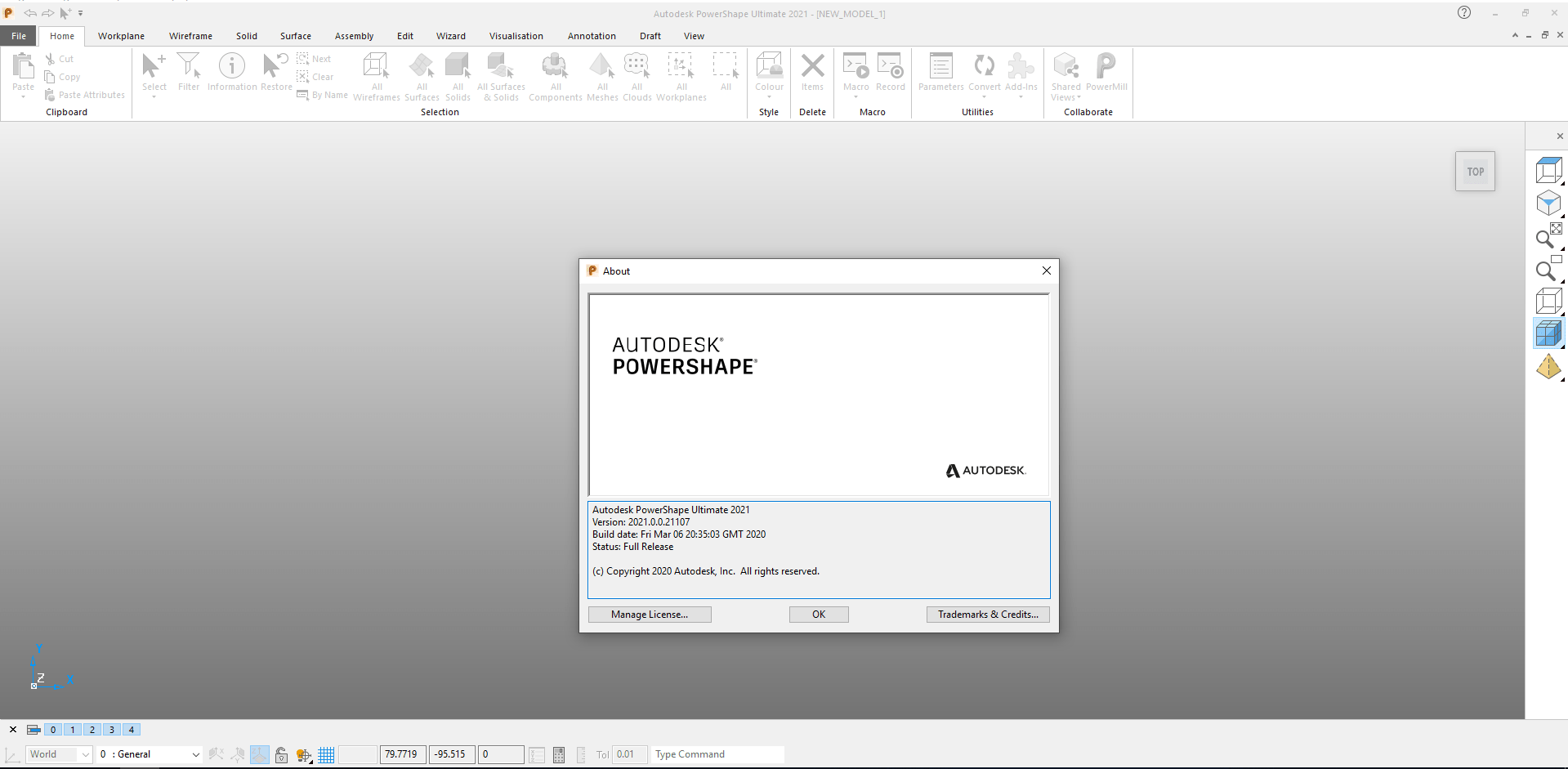The image size is (1568, 769).
Task: Toggle the principal plane Z button
Action: point(260,754)
